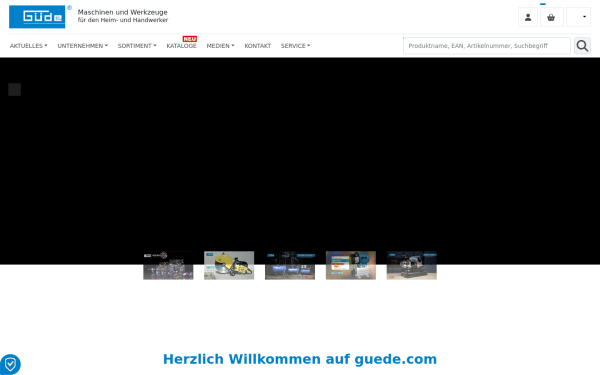
Task: Expand the UNTERNEHMEN menu
Action: pos(83,46)
